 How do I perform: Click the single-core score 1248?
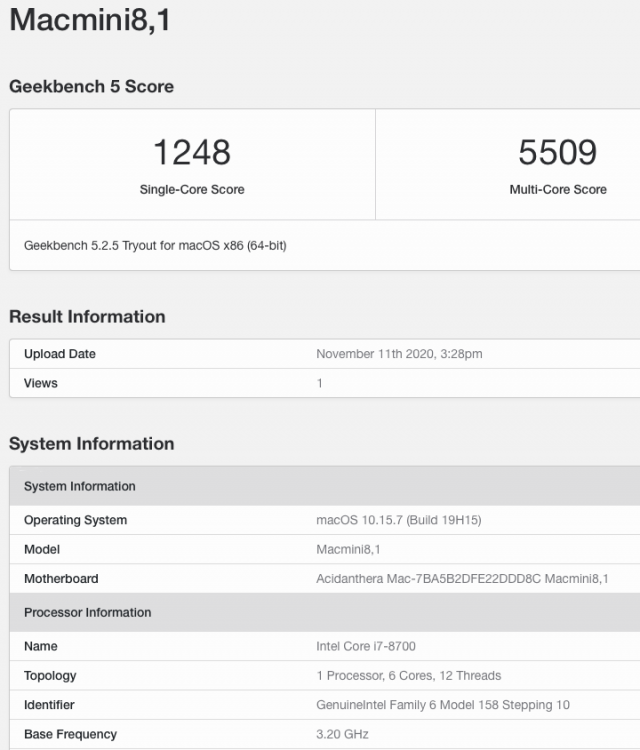192,152
